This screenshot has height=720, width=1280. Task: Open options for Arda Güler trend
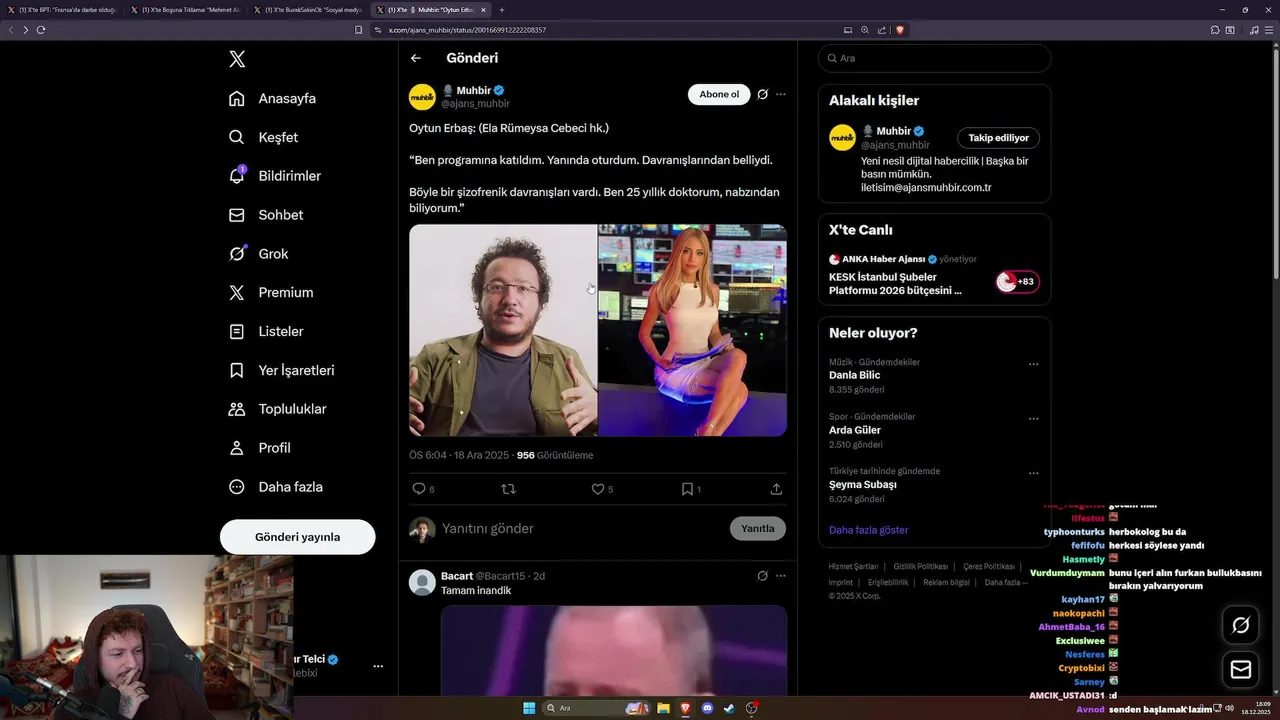click(1034, 419)
